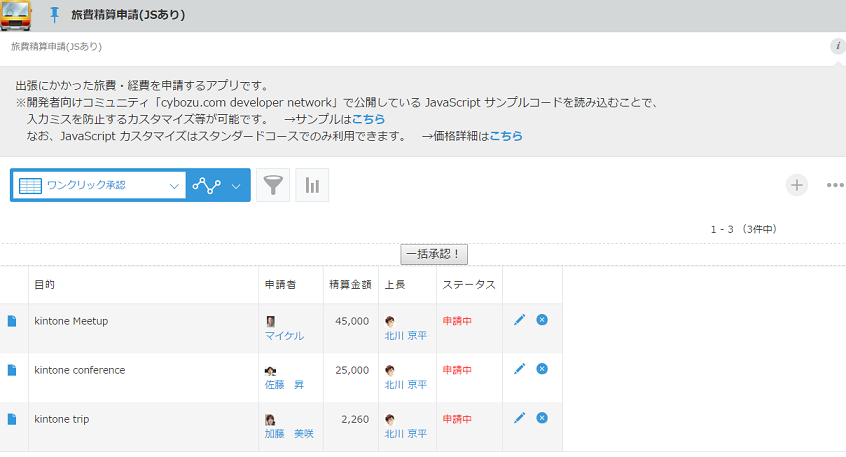Image resolution: width=846 pixels, height=457 pixels.
Task: Expand the graph view chevron
Action: [236, 186]
